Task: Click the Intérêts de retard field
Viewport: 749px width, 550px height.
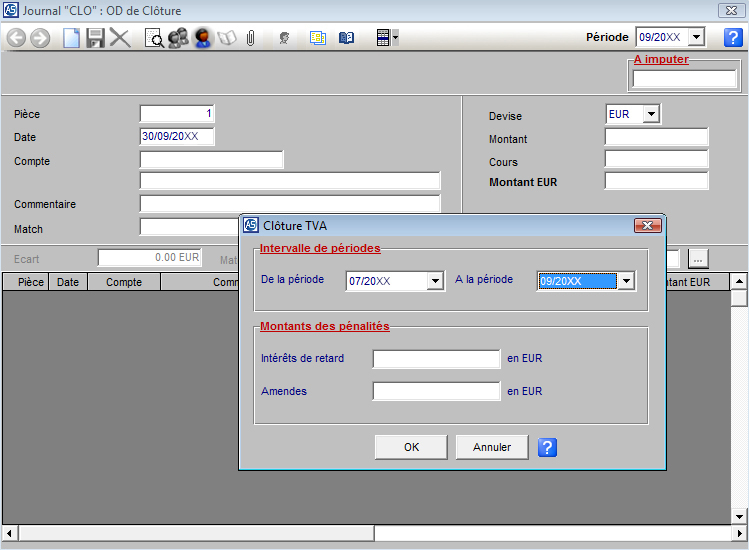Action: [436, 359]
